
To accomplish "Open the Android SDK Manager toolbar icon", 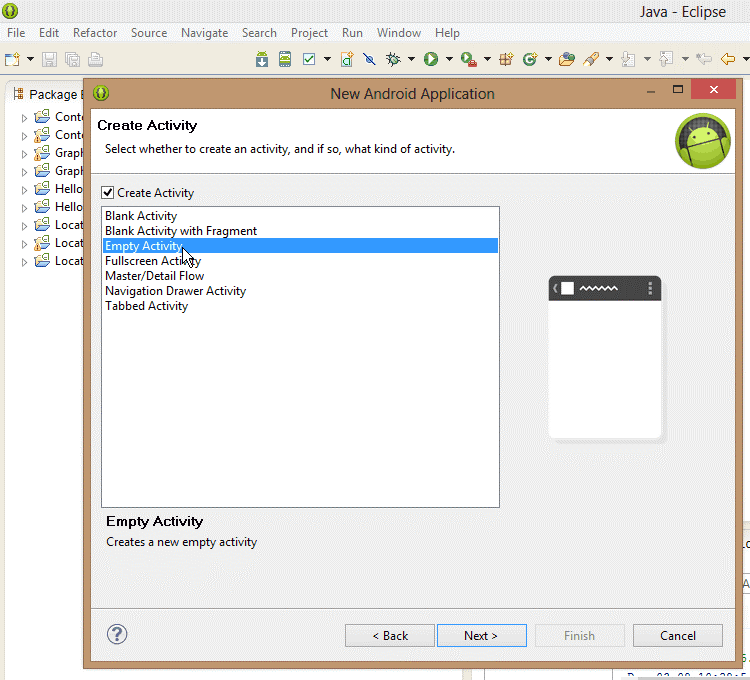I will [x=262, y=60].
